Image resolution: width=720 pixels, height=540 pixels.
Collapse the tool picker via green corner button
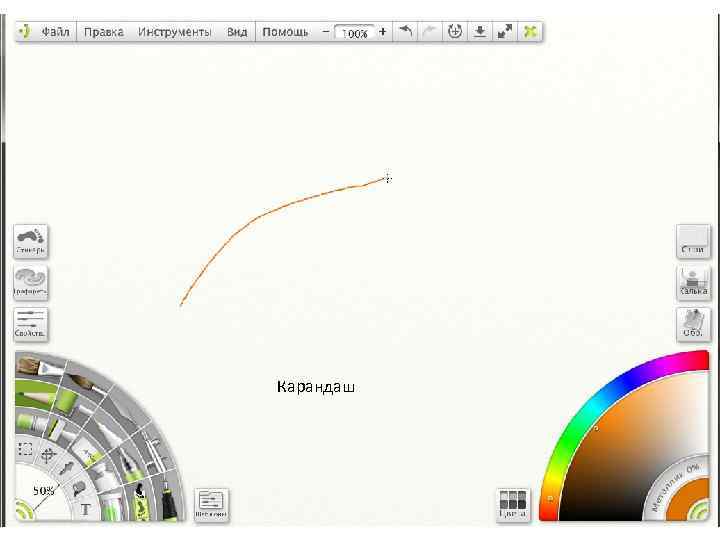[x=24, y=511]
